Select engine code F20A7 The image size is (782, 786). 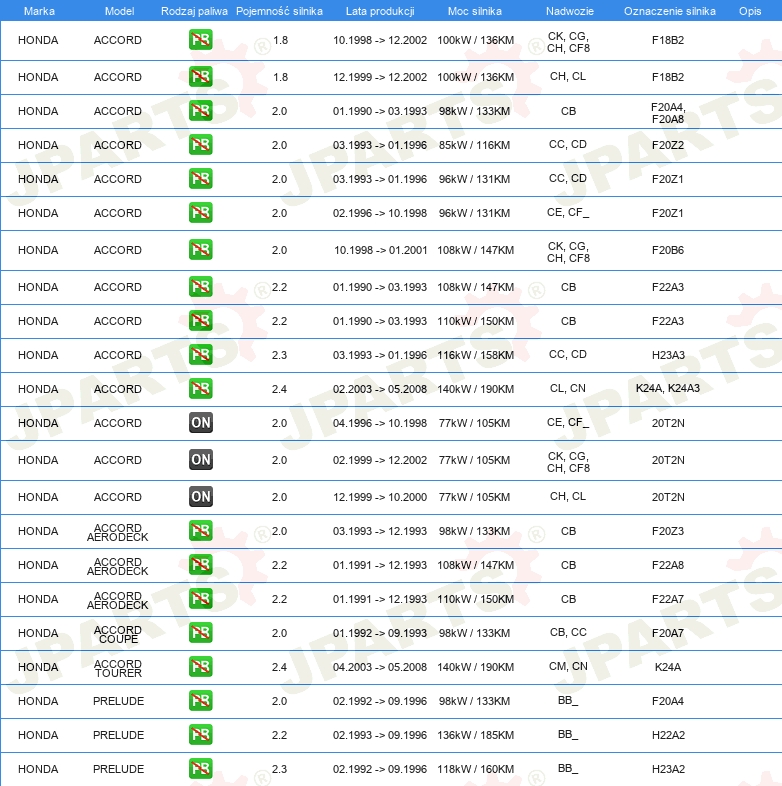668,633
